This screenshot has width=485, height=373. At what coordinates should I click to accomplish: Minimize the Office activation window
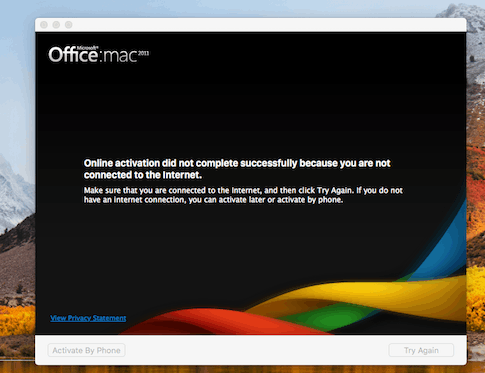(x=56, y=25)
